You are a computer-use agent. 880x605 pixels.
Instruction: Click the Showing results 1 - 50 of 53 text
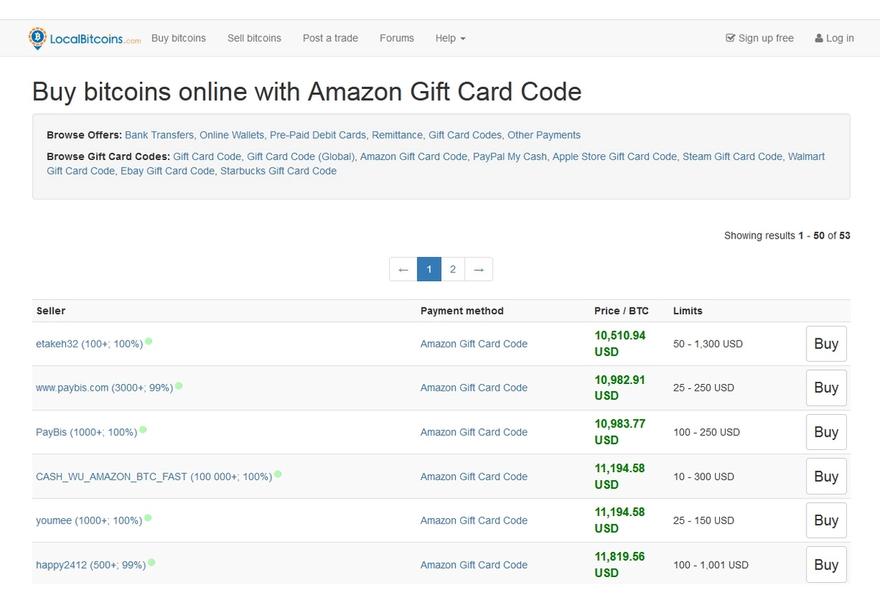coord(787,236)
